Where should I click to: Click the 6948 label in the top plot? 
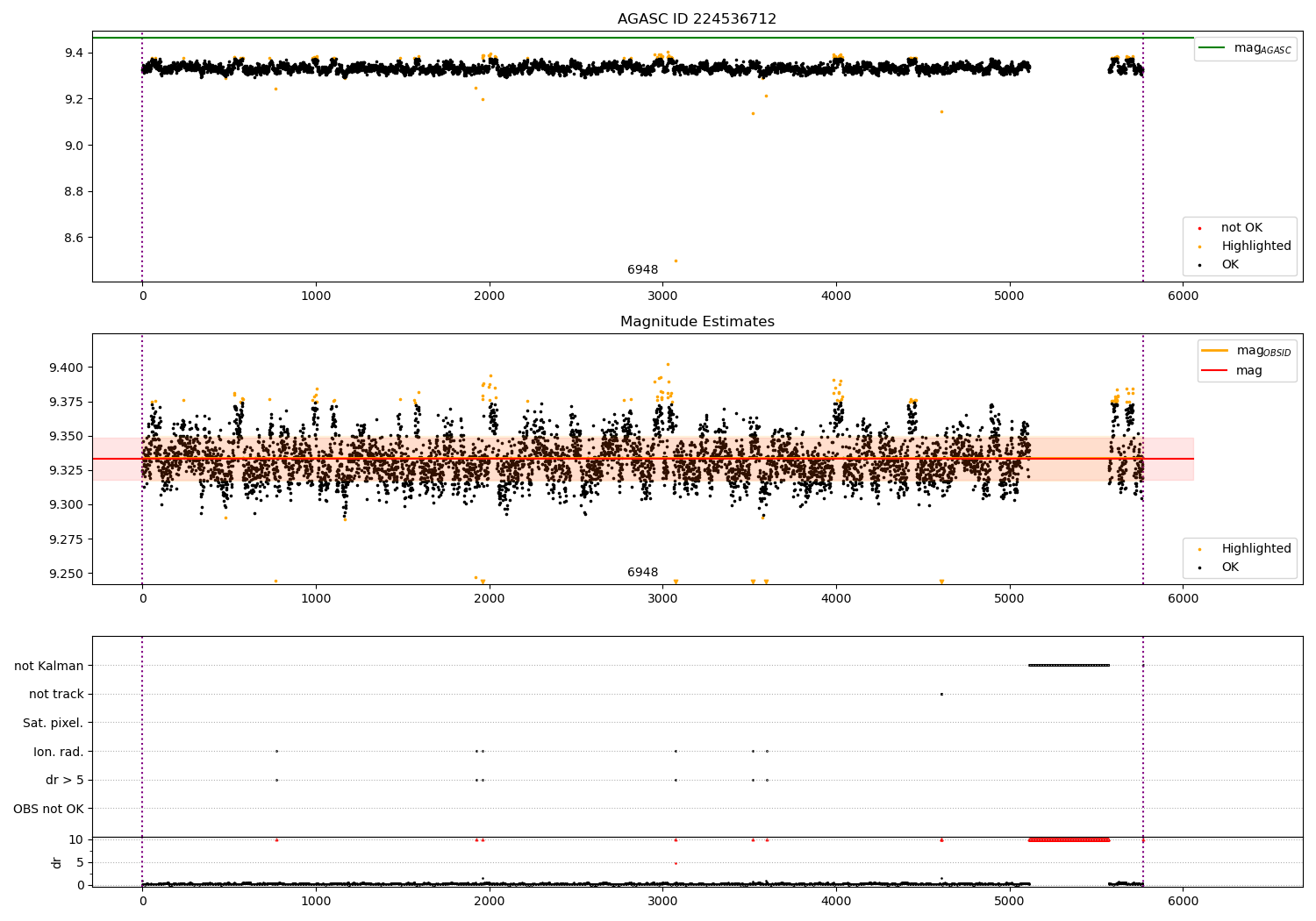642,269
